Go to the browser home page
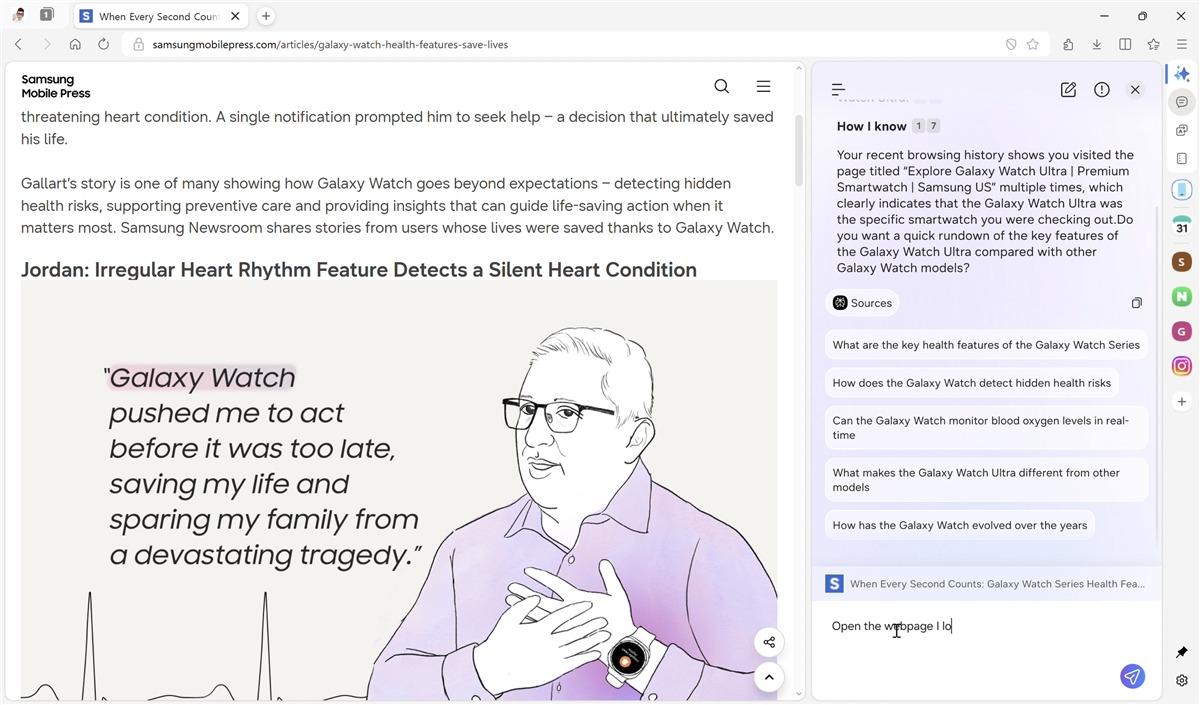1200x705 pixels. (x=75, y=44)
